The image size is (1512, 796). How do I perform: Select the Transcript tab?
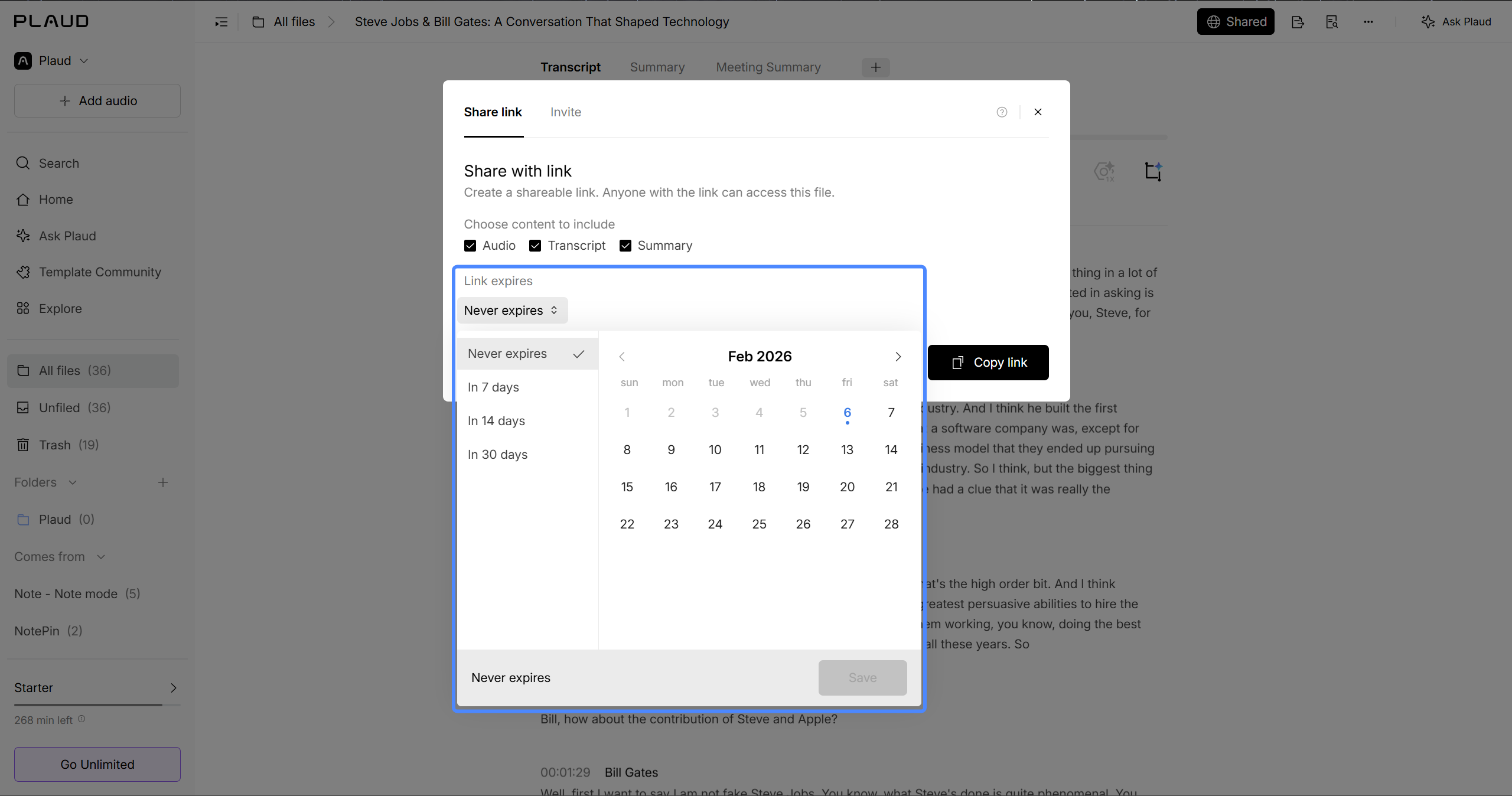coord(571,67)
